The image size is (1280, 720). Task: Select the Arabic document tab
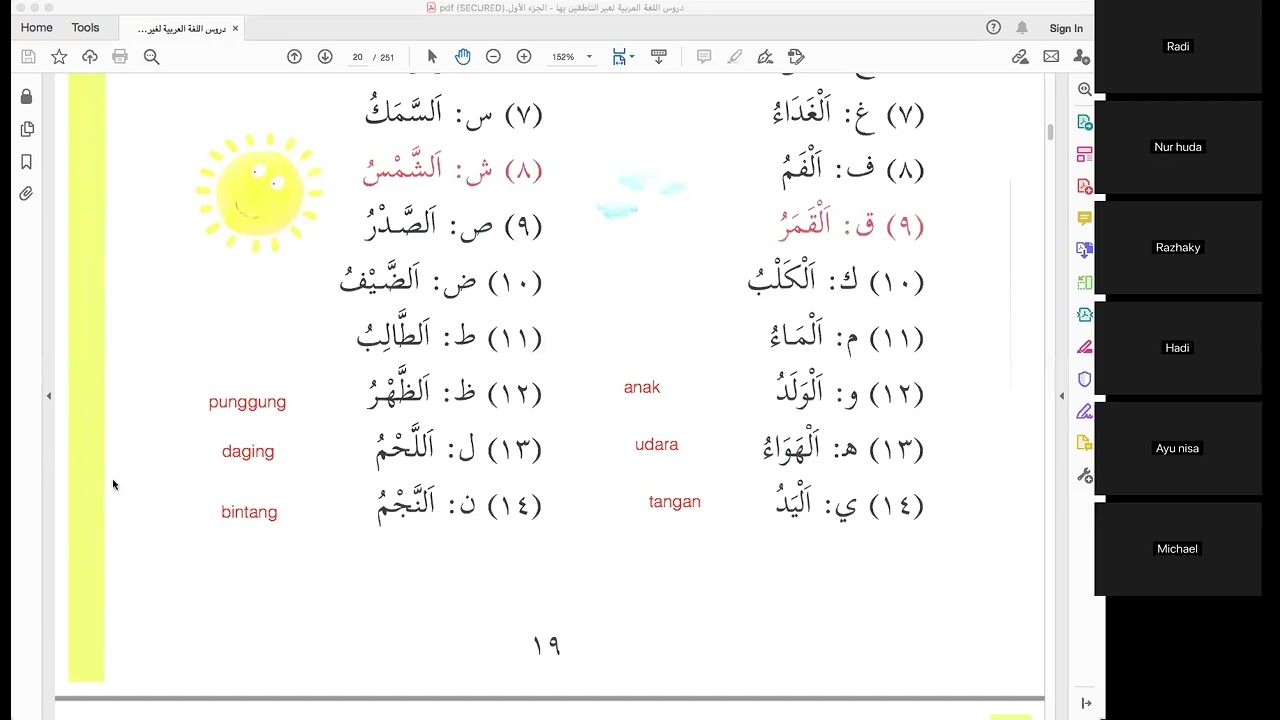[x=180, y=28]
